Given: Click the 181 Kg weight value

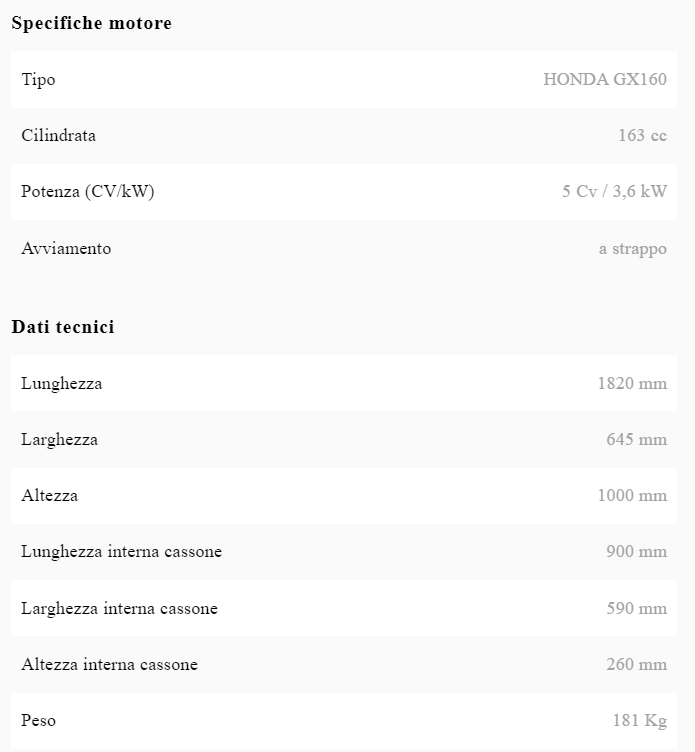Looking at the screenshot, I should [x=640, y=720].
